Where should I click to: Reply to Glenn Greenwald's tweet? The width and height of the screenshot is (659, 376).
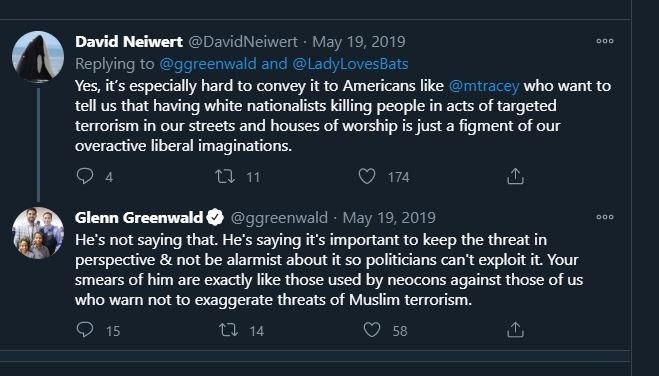point(85,330)
